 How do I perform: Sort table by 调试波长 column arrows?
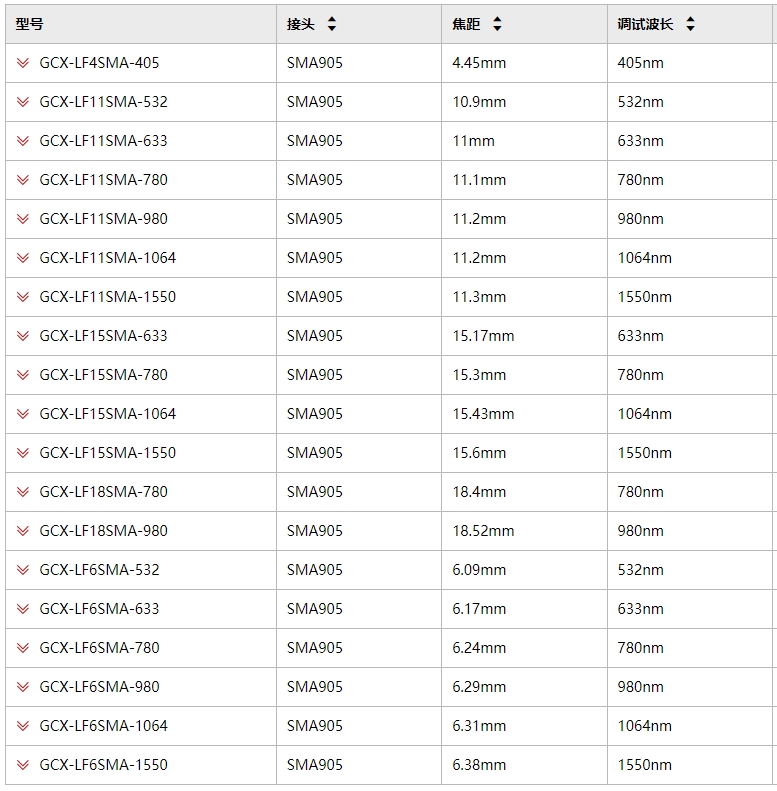tap(690, 24)
